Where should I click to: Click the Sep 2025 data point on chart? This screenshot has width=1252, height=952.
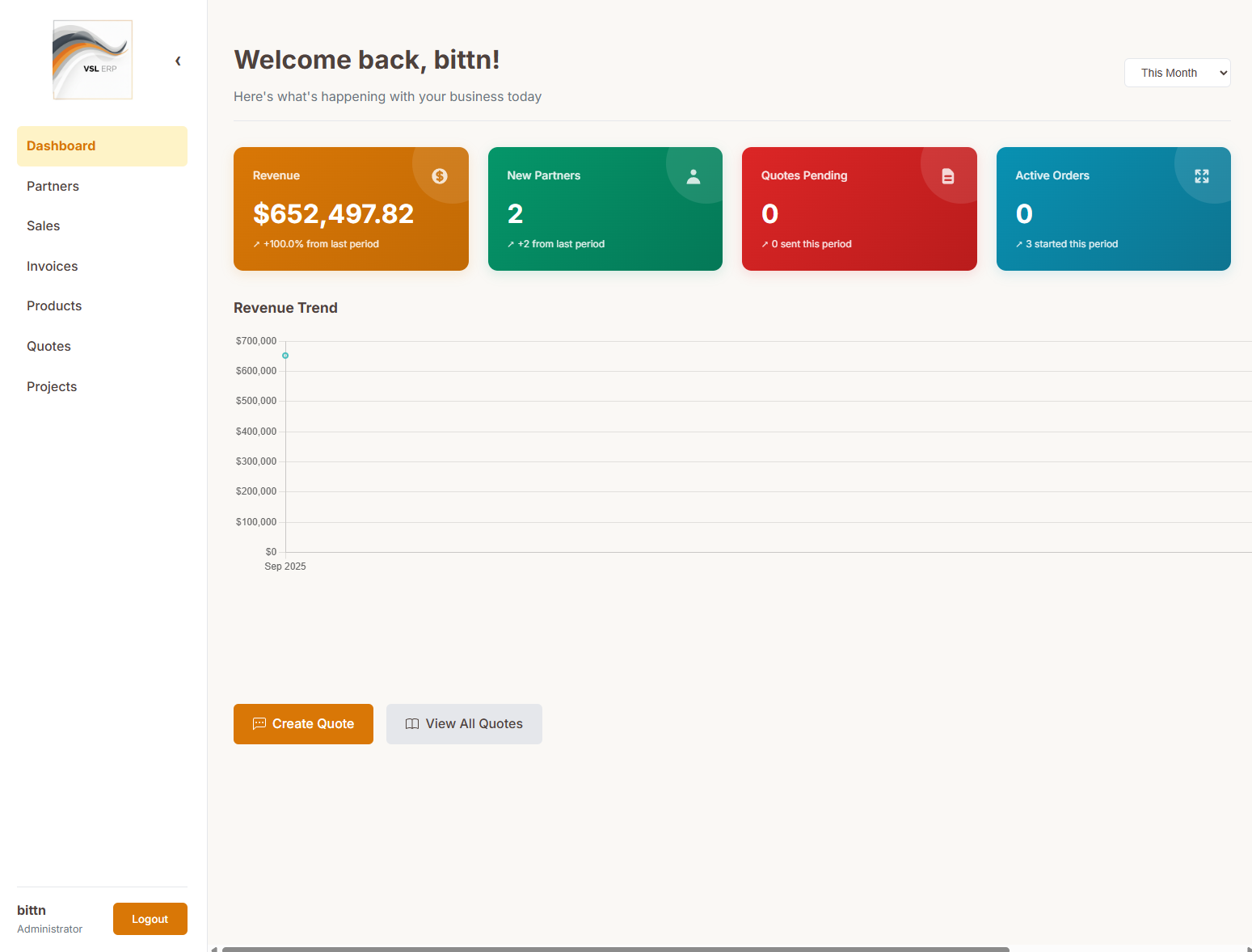point(285,356)
